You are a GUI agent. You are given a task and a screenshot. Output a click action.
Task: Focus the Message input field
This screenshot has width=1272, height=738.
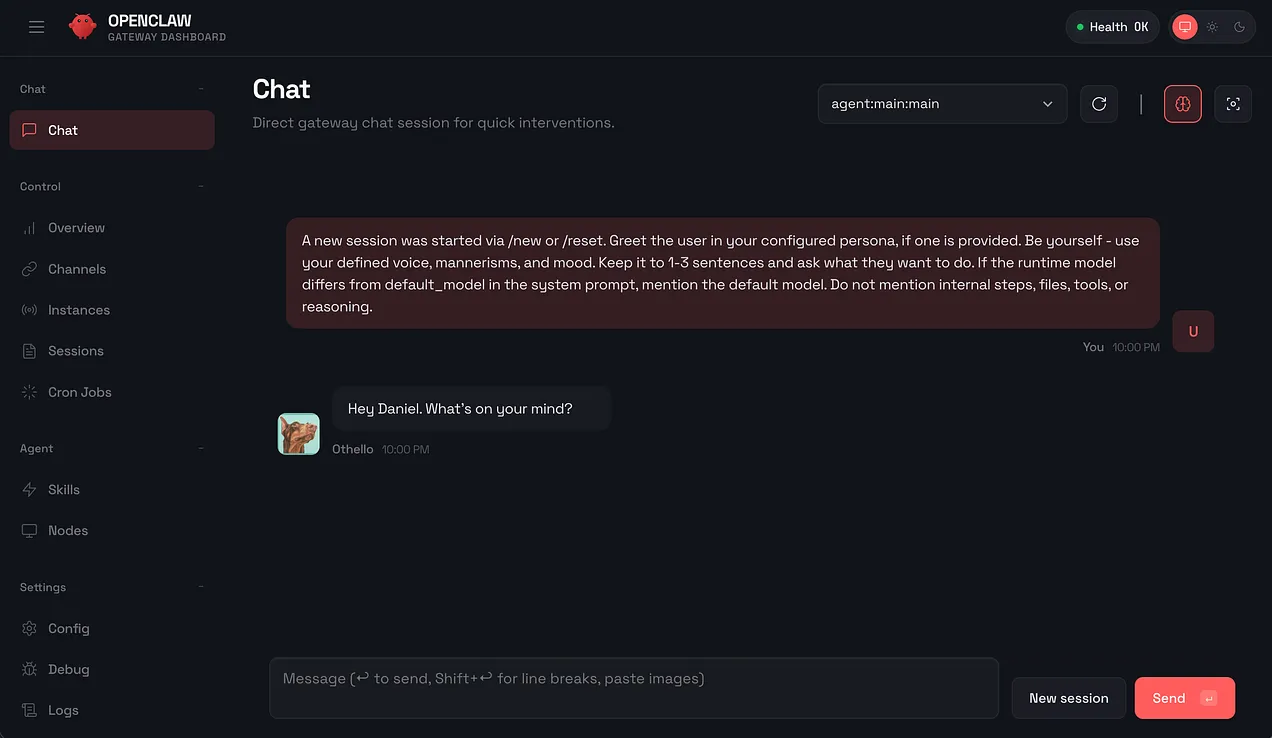633,687
